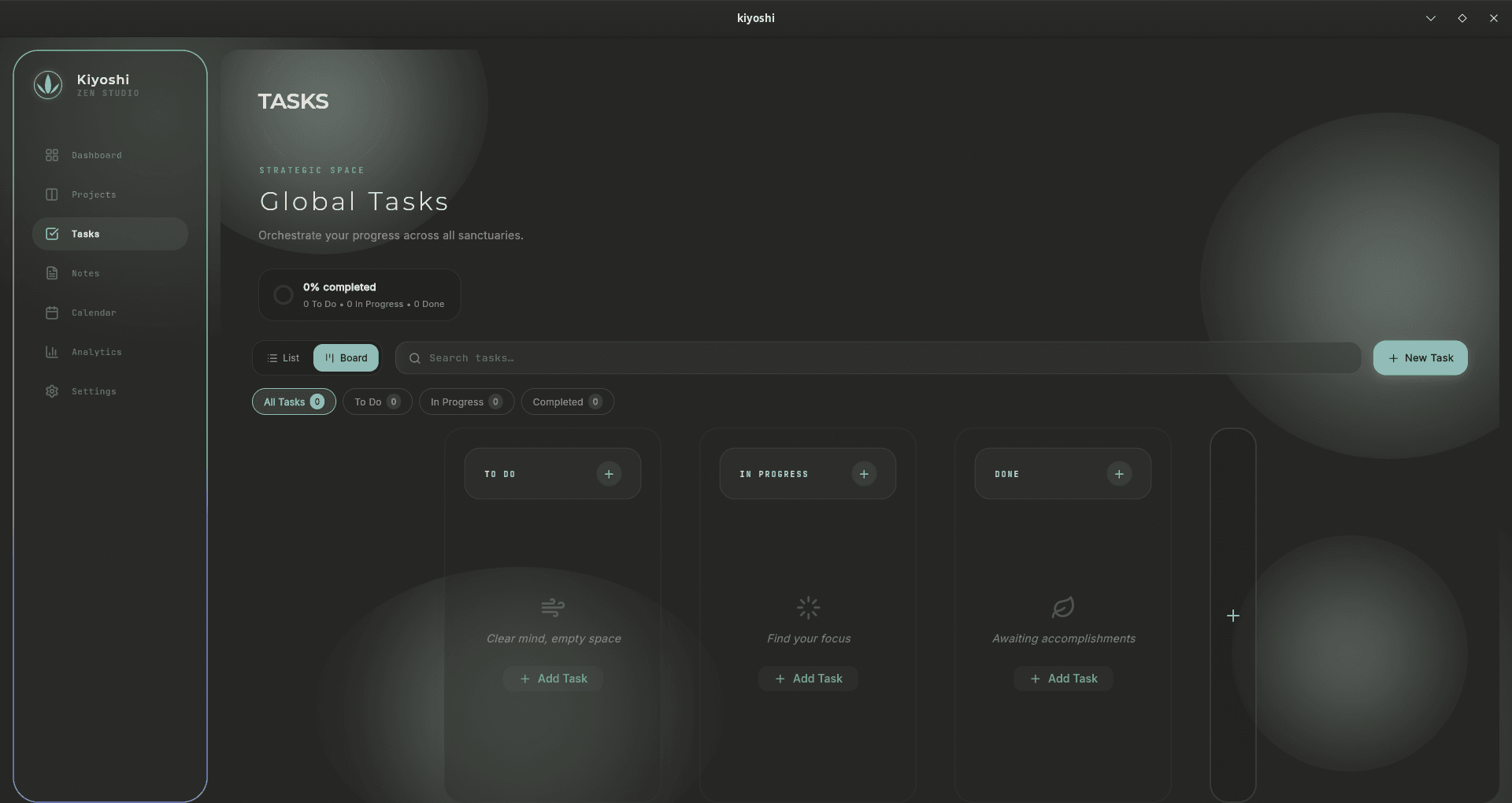Click the DONE column header label
Viewport: 1512px width, 803px height.
pyautogui.click(x=1007, y=474)
